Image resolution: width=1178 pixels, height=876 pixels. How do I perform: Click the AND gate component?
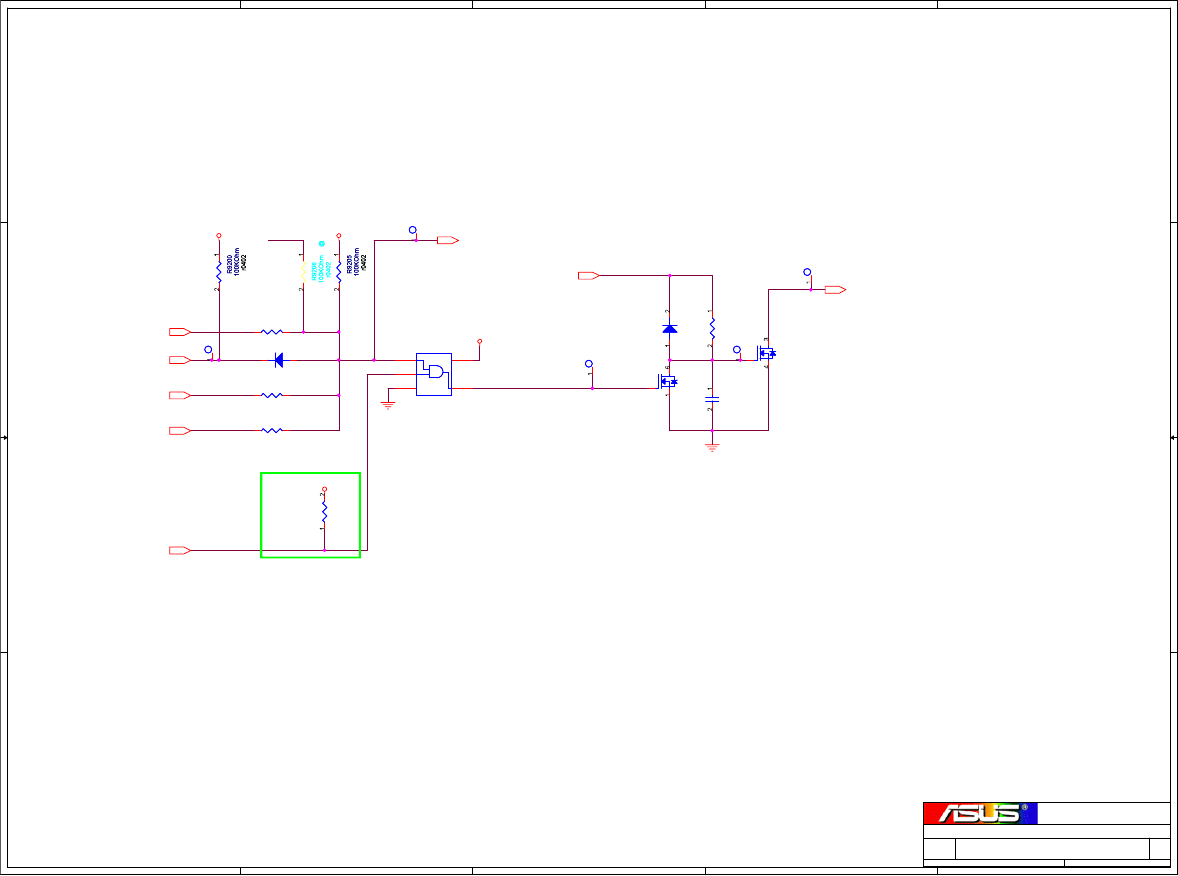click(434, 374)
